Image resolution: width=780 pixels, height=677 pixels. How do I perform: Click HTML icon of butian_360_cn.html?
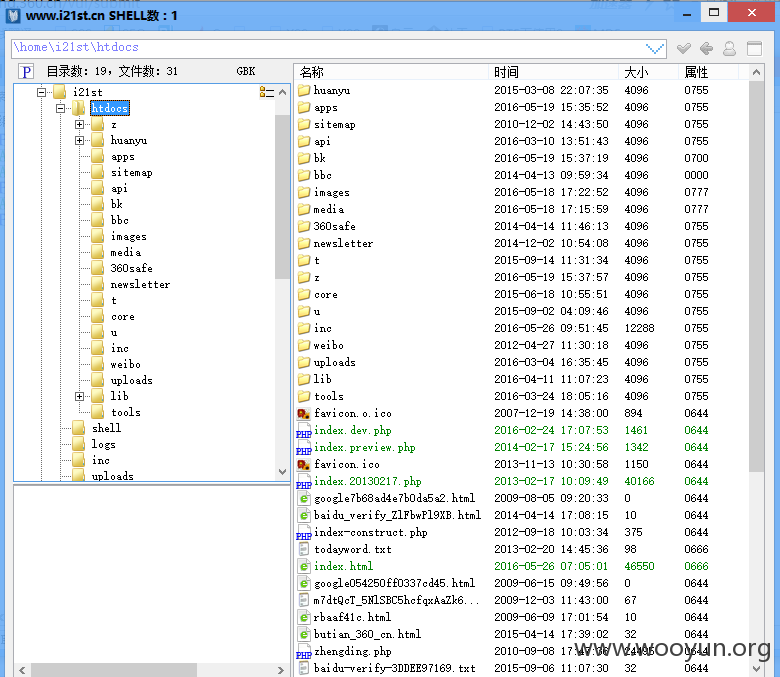(303, 634)
